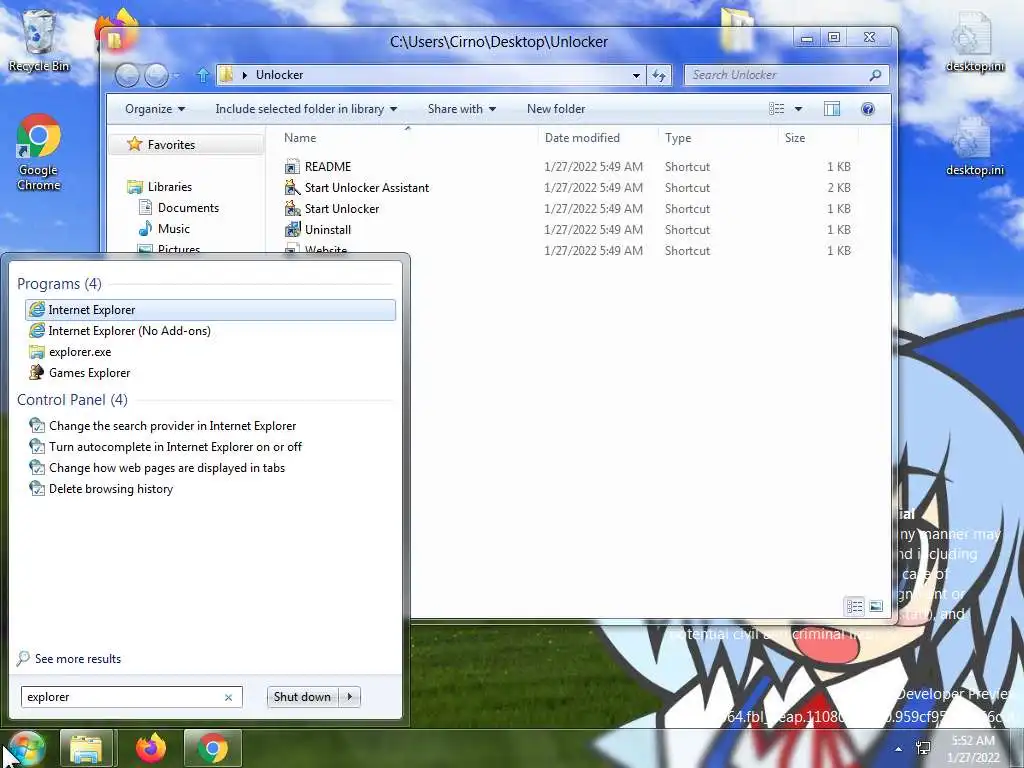The height and width of the screenshot is (768, 1024).
Task: Toggle the preview pane icon
Action: coord(832,109)
